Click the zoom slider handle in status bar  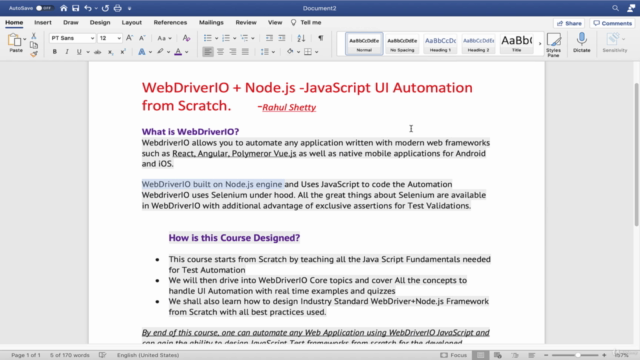[578, 355]
